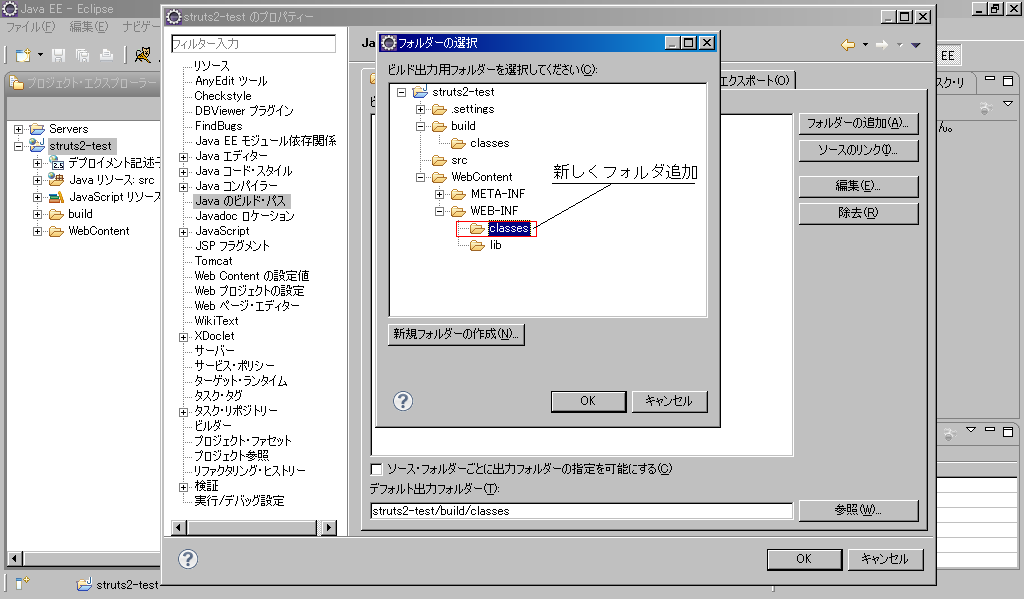1024x600 pixels.
Task: Expand Java コード・スタイル in properties tree
Action: [x=184, y=172]
